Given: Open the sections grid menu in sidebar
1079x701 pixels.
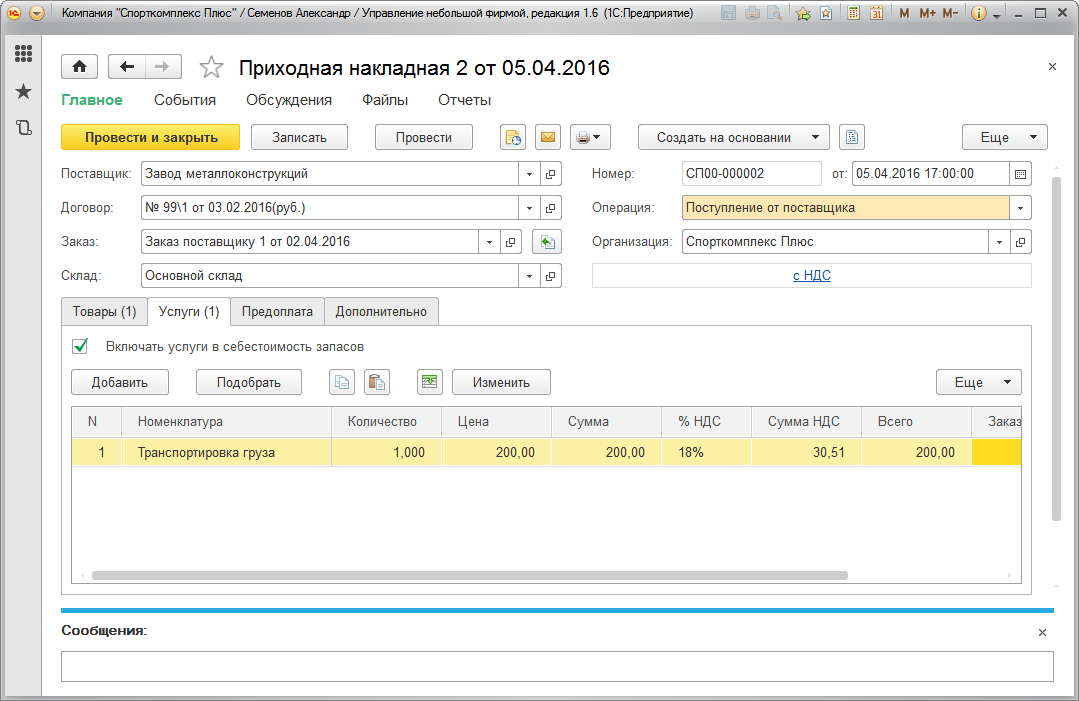Looking at the screenshot, I should (x=23, y=54).
